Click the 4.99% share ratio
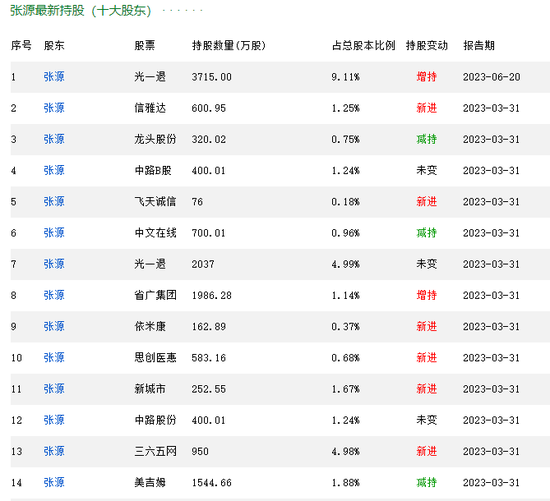The height and width of the screenshot is (501, 550). (x=346, y=265)
